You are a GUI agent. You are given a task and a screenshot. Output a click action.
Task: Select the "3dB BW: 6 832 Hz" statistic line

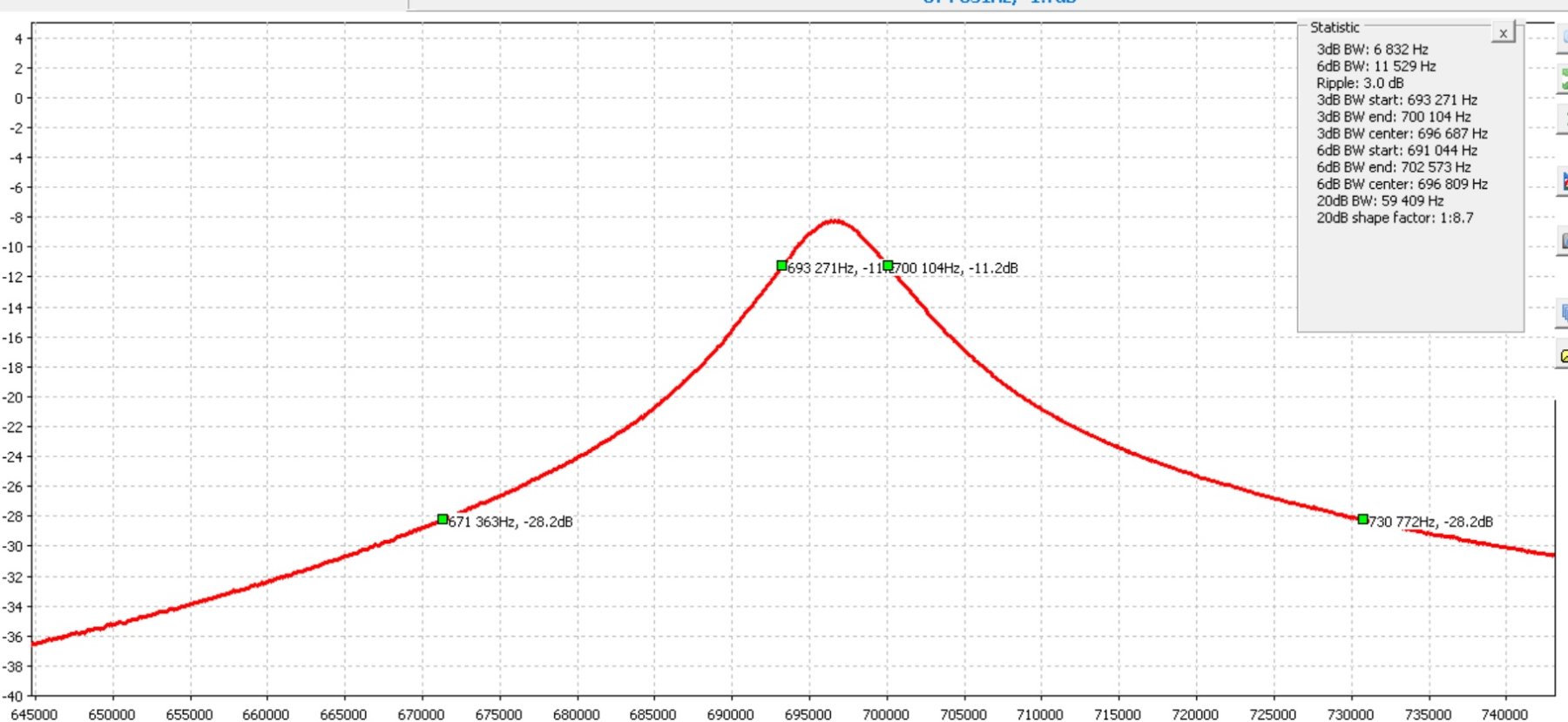coord(1371,50)
